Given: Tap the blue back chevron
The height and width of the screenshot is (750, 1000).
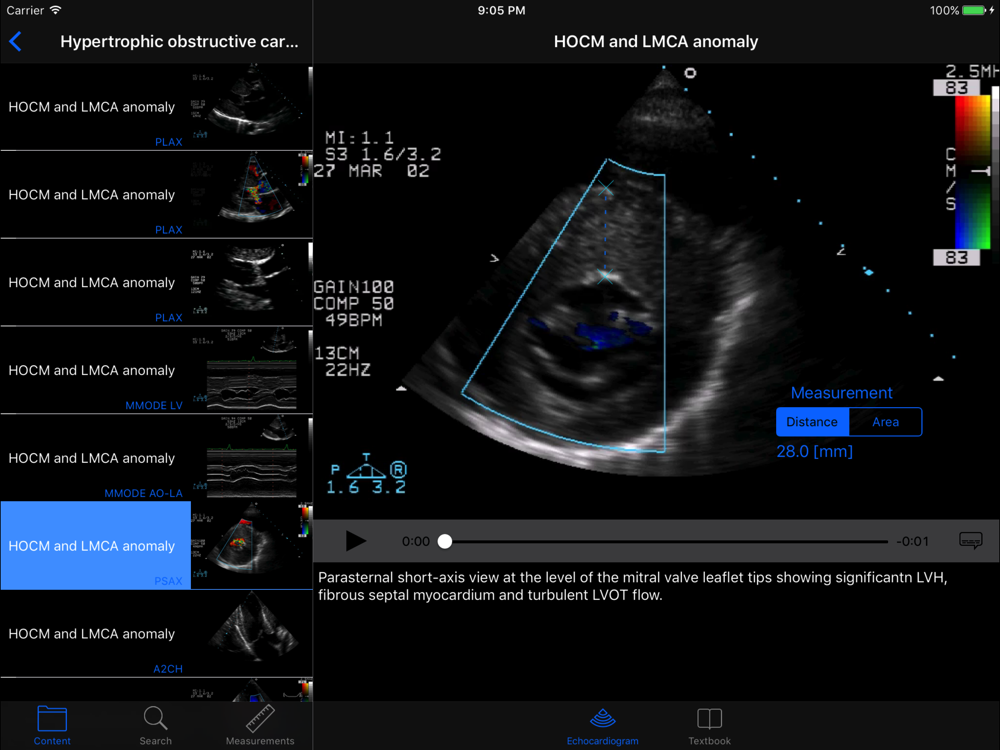Looking at the screenshot, I should coord(16,42).
